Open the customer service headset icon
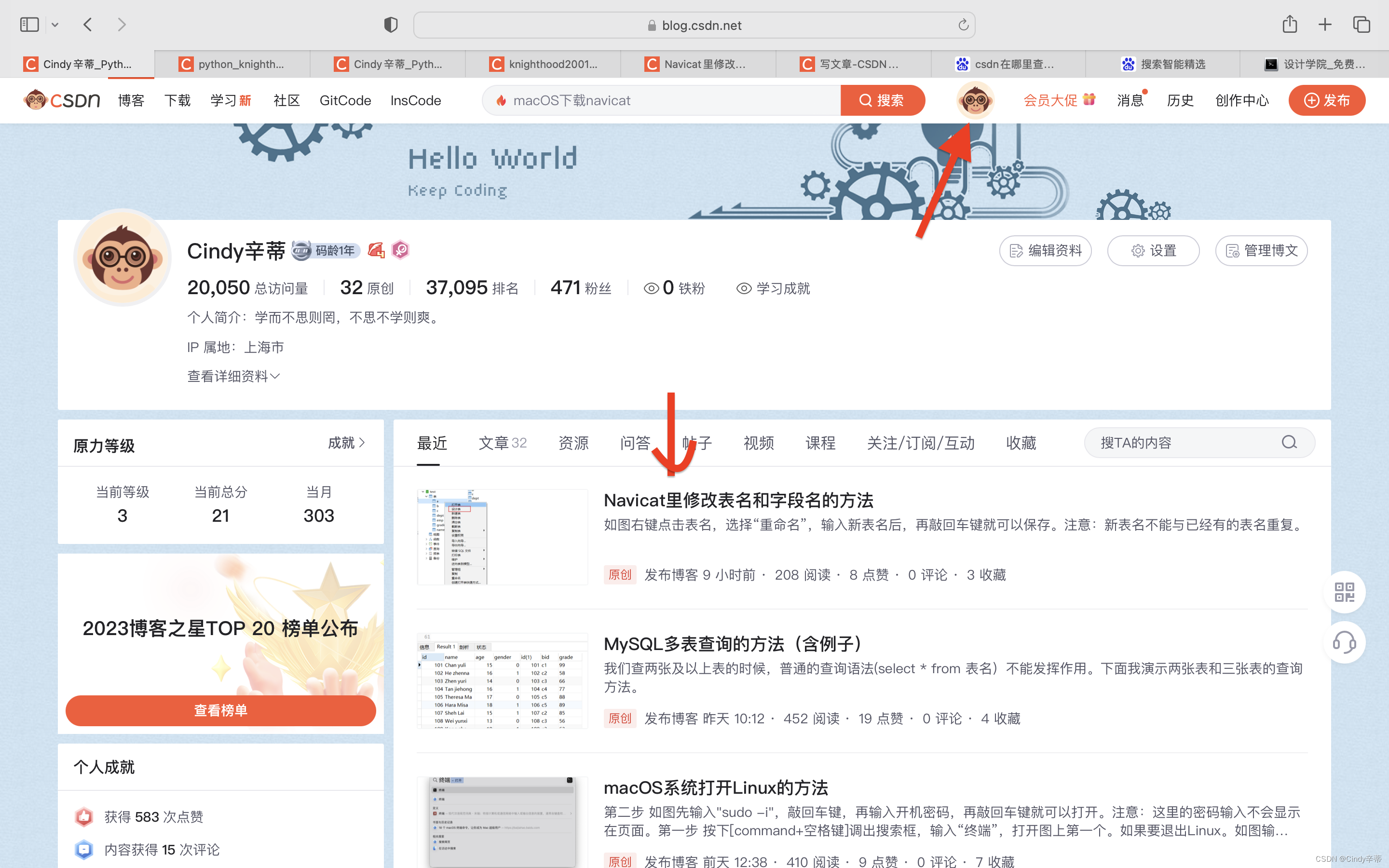1389x868 pixels. pos(1344,642)
